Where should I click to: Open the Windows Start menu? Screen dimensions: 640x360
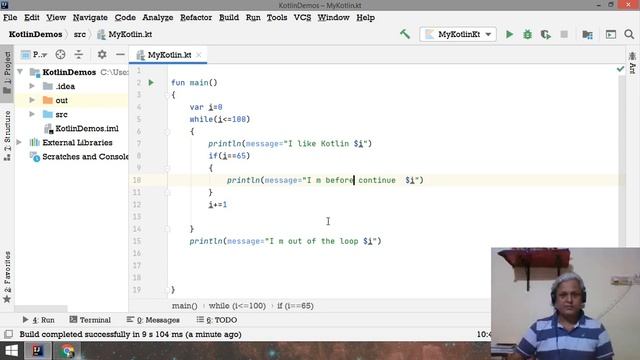tap(11, 351)
